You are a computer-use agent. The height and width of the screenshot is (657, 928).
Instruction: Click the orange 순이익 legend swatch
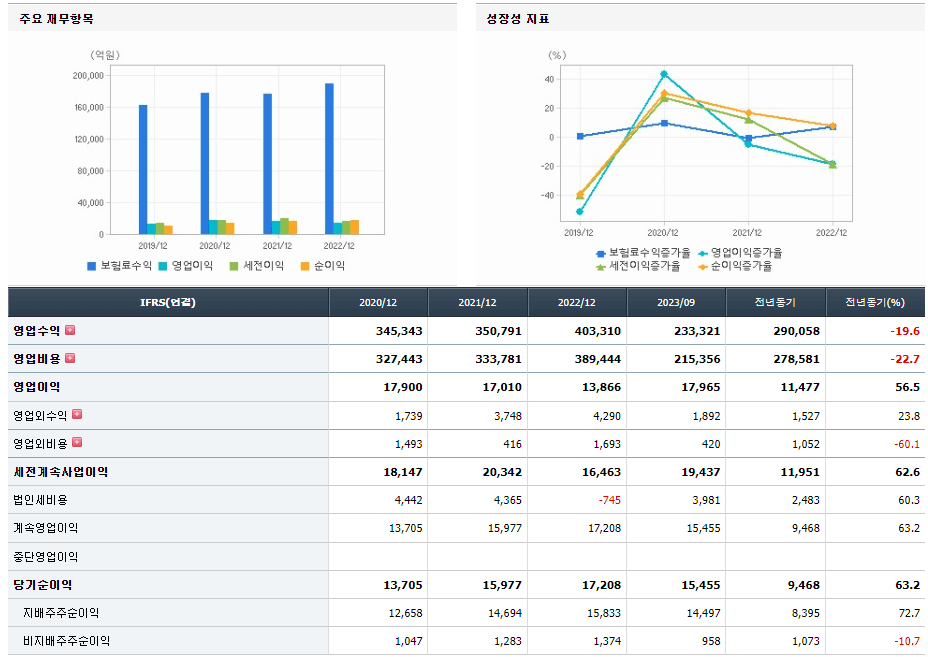(305, 266)
